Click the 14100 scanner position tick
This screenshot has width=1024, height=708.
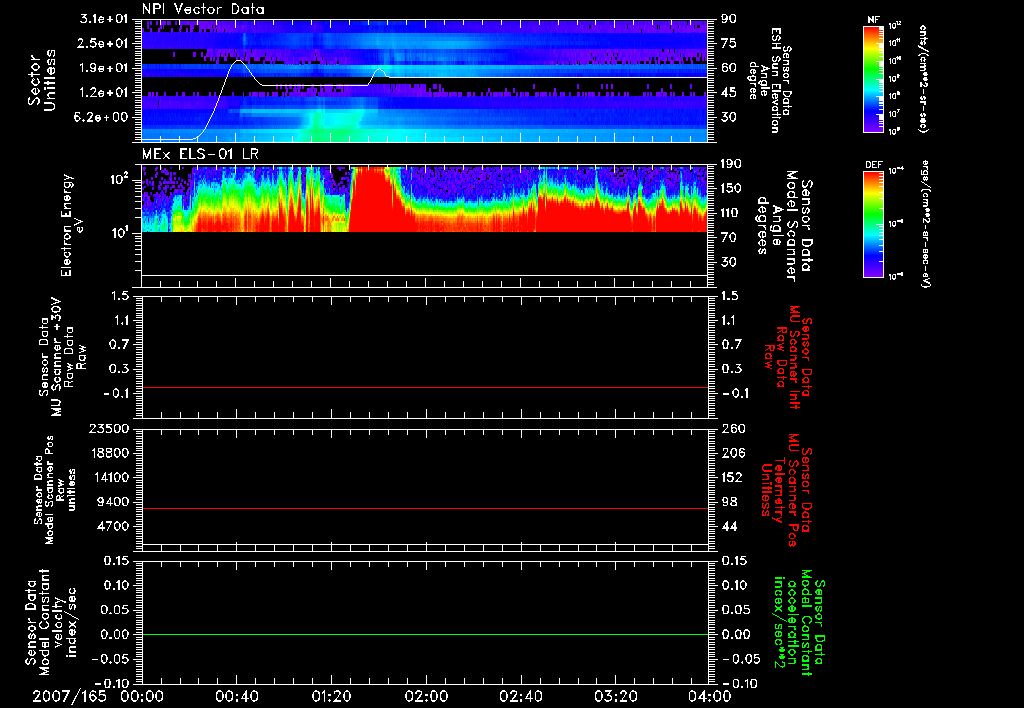coord(109,477)
